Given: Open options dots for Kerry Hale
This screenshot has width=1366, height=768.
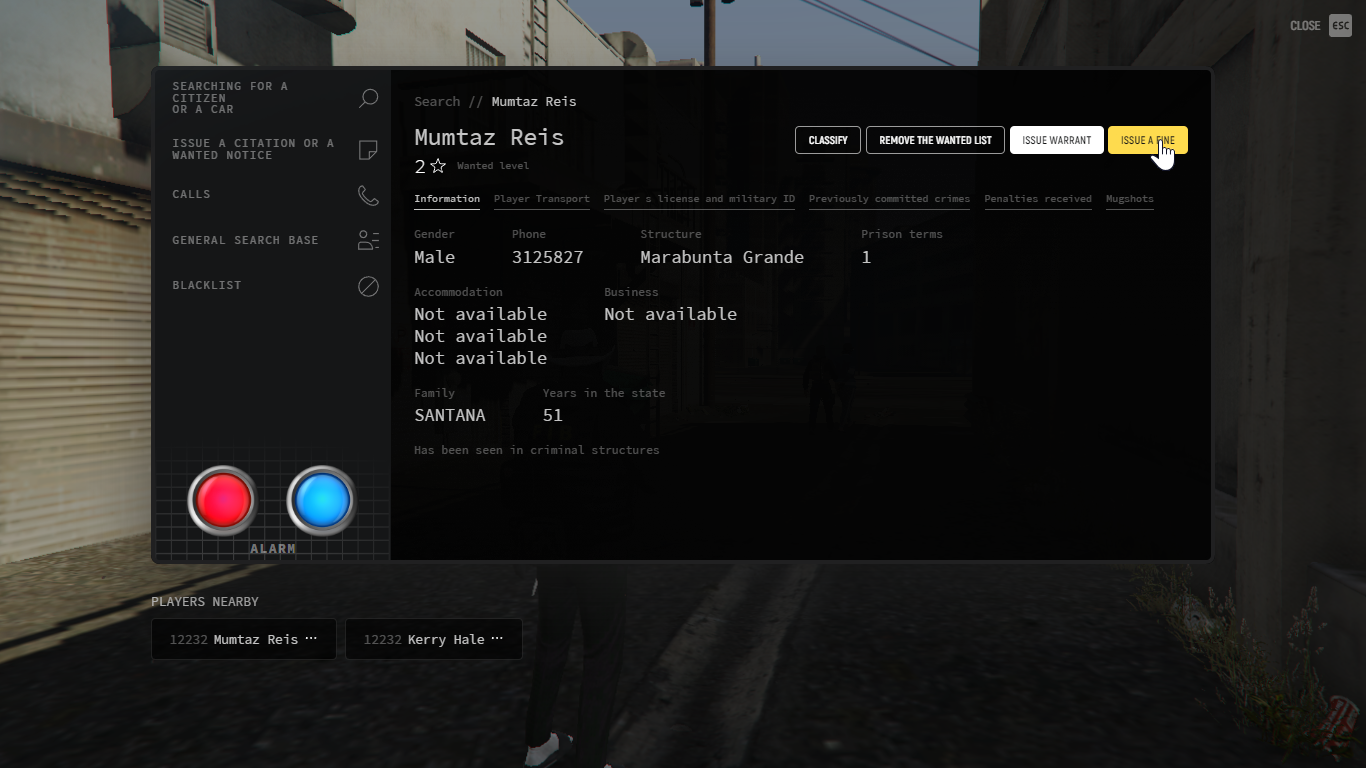Looking at the screenshot, I should click(x=497, y=639).
